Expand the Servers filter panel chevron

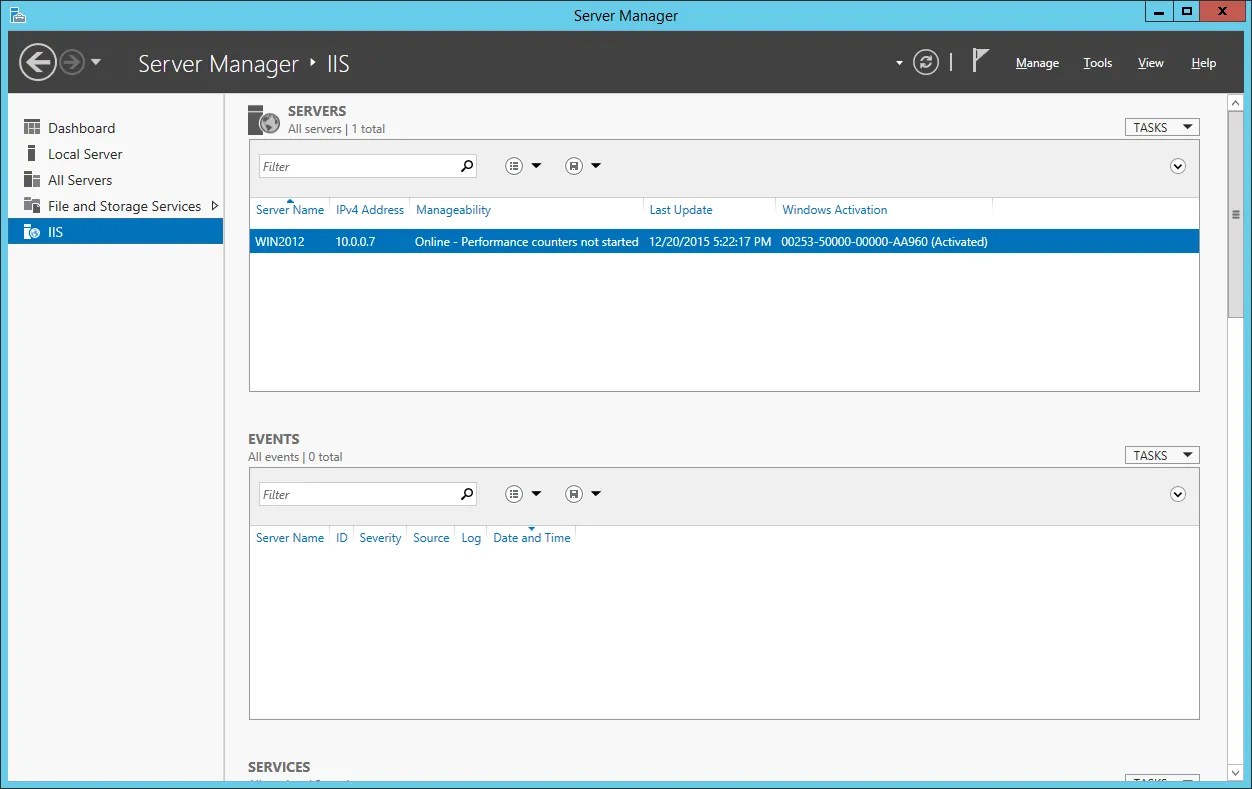(1178, 166)
